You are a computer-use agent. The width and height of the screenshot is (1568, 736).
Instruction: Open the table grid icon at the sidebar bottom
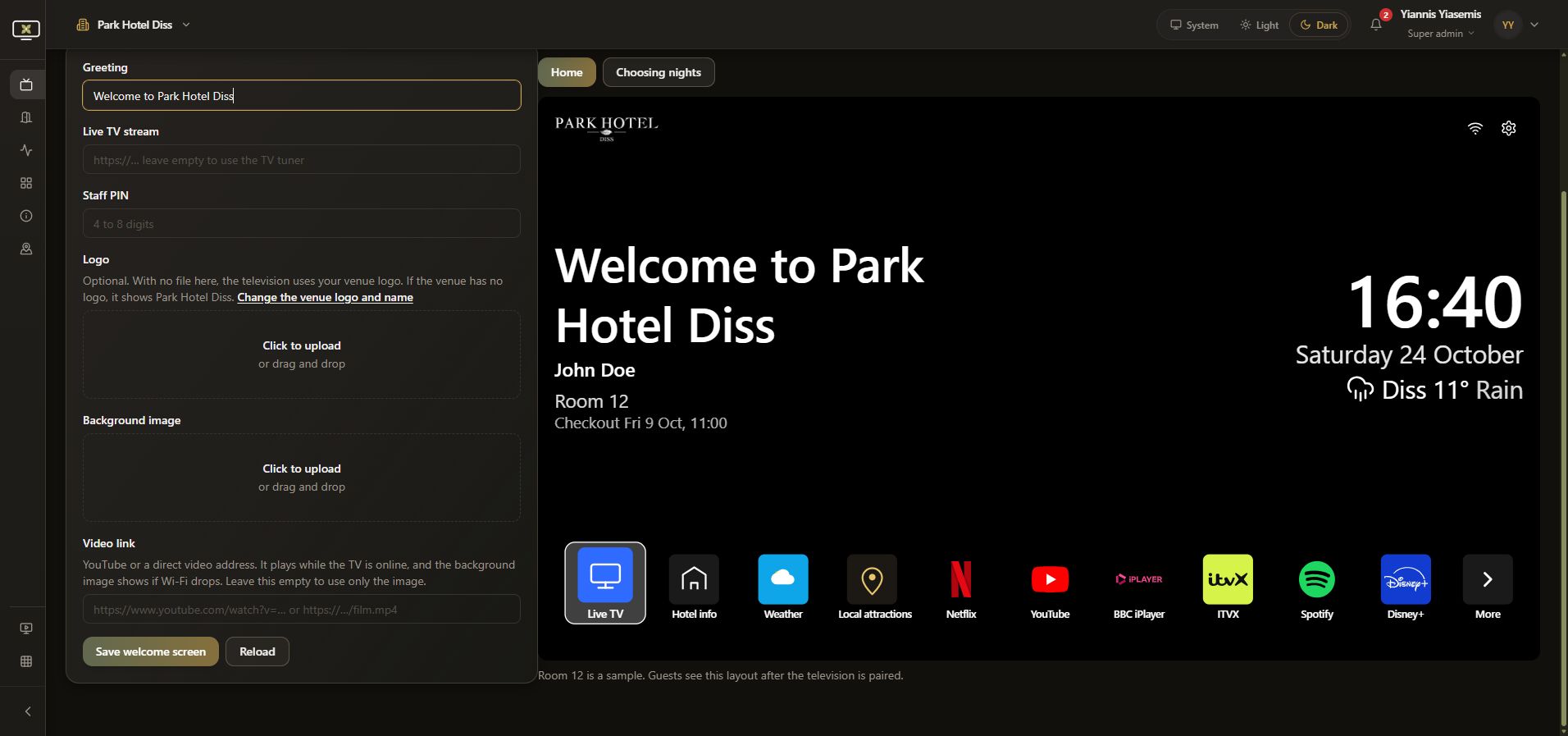click(x=26, y=661)
